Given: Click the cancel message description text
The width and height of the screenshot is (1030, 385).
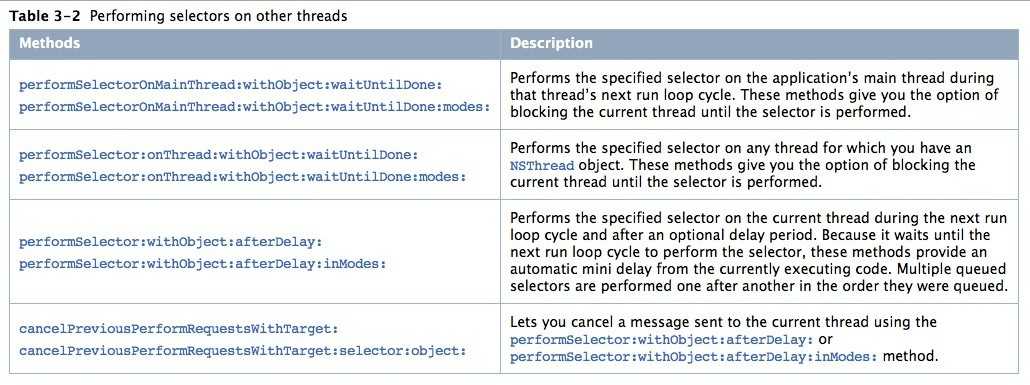Looking at the screenshot, I should (x=723, y=340).
